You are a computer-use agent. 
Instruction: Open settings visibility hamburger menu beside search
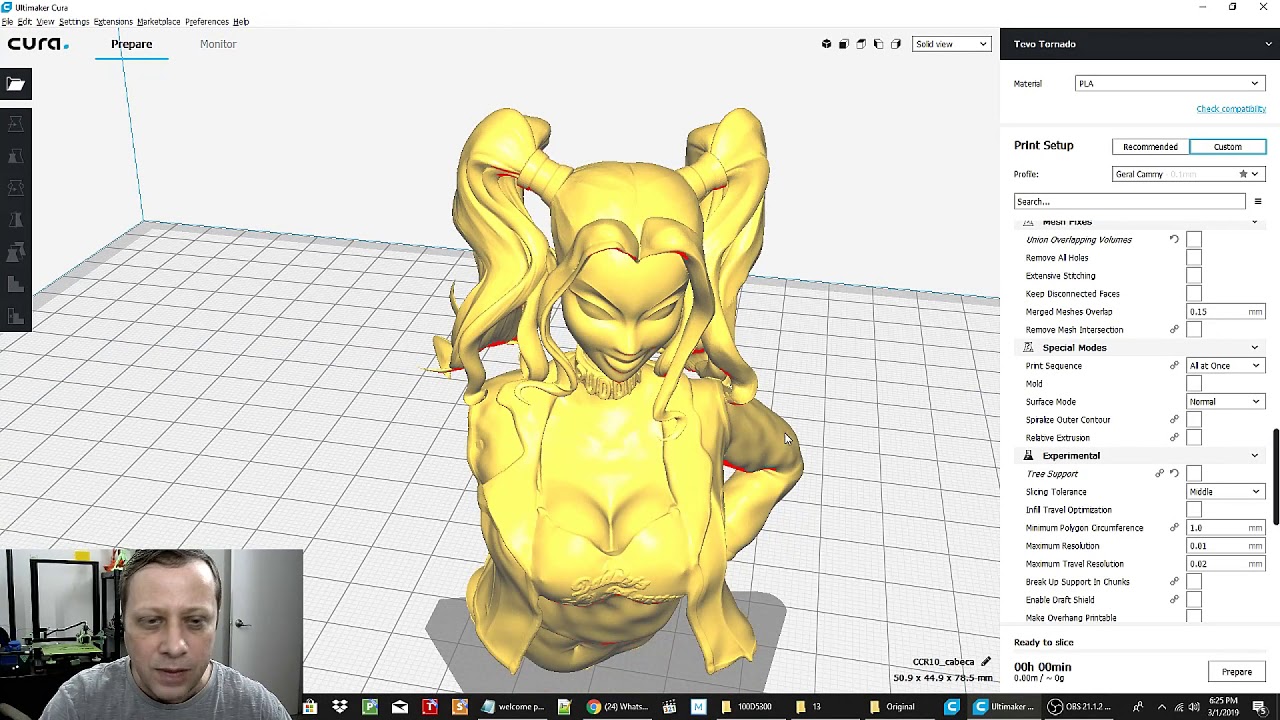(1258, 202)
